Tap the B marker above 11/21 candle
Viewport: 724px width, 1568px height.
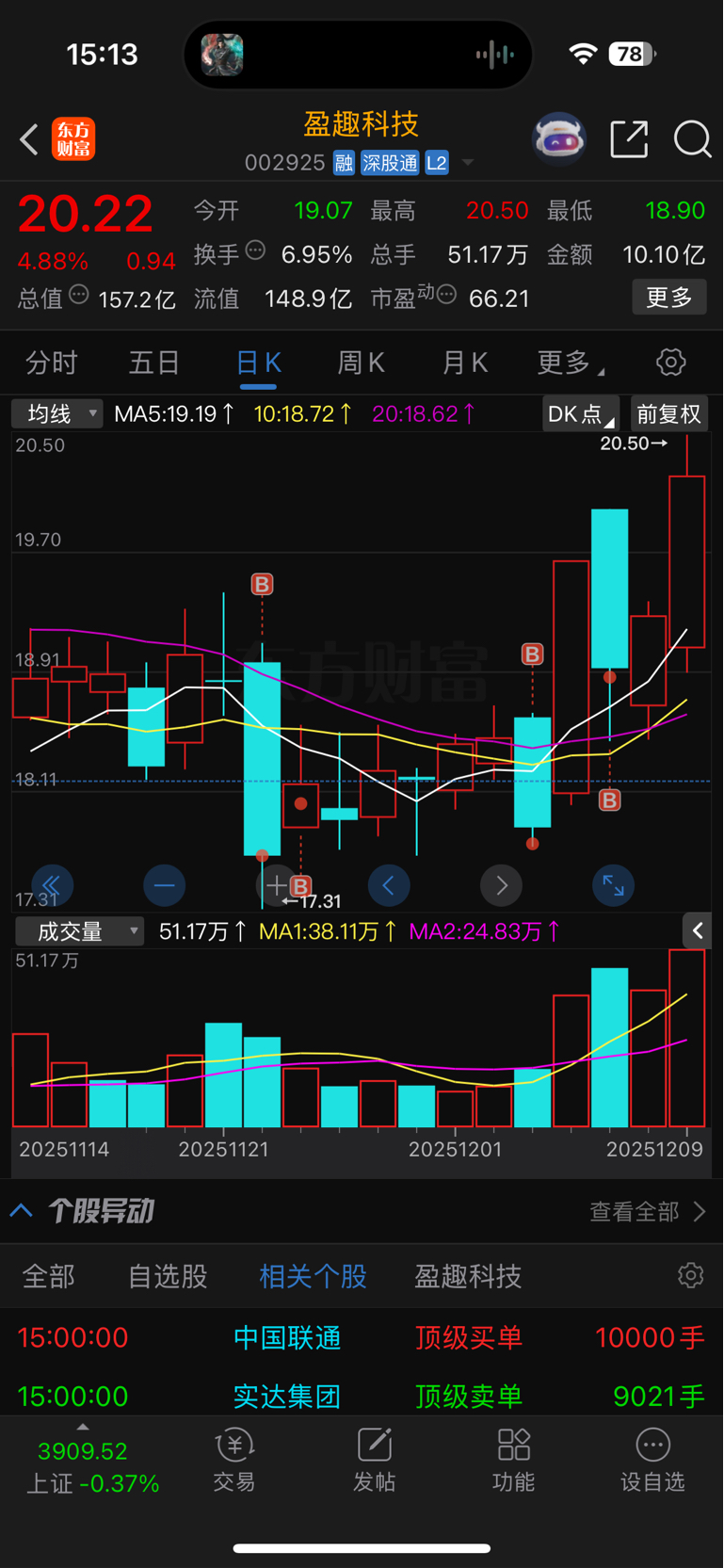262,585
